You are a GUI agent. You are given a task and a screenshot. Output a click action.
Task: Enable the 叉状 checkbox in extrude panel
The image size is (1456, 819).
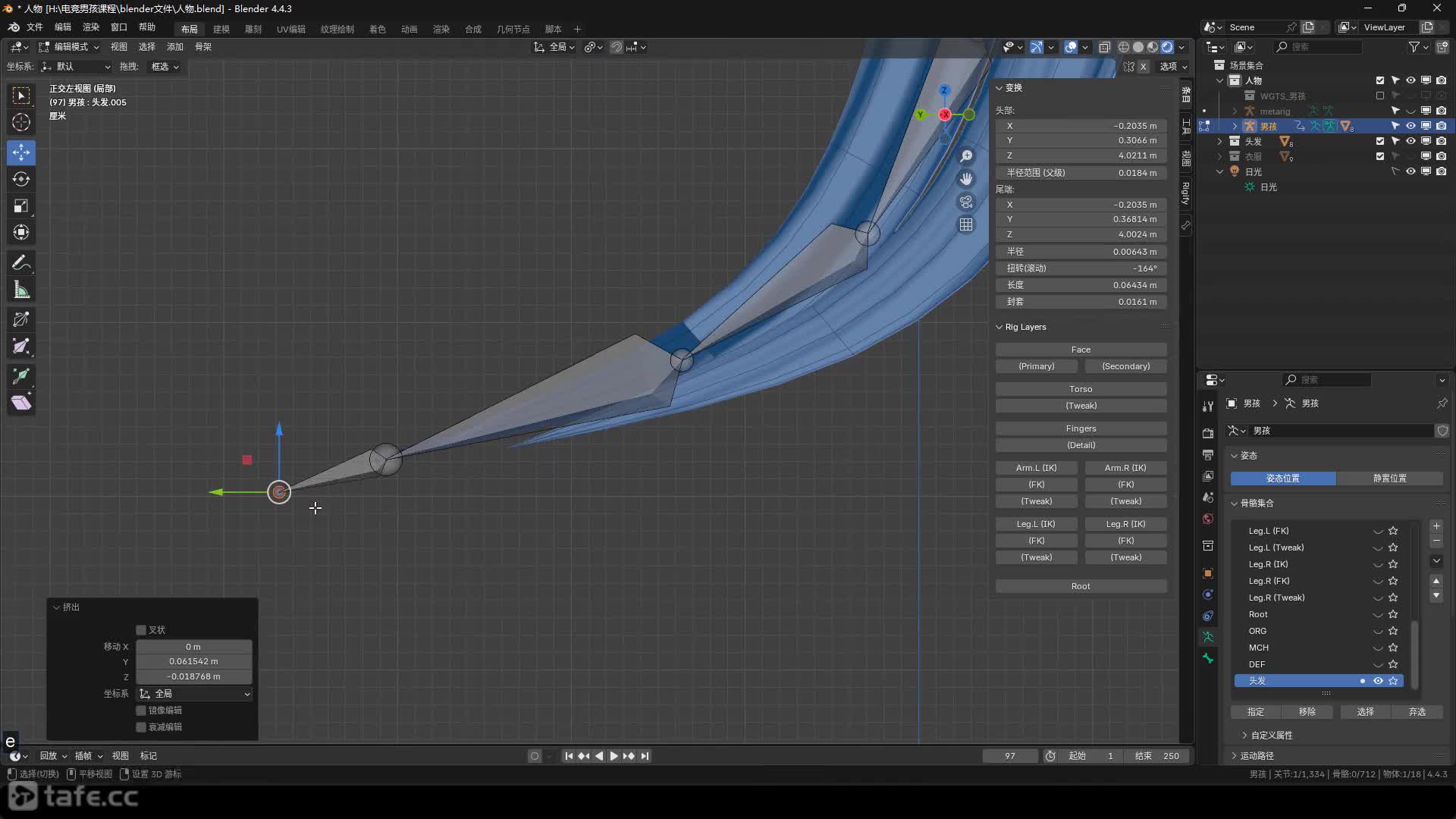141,630
